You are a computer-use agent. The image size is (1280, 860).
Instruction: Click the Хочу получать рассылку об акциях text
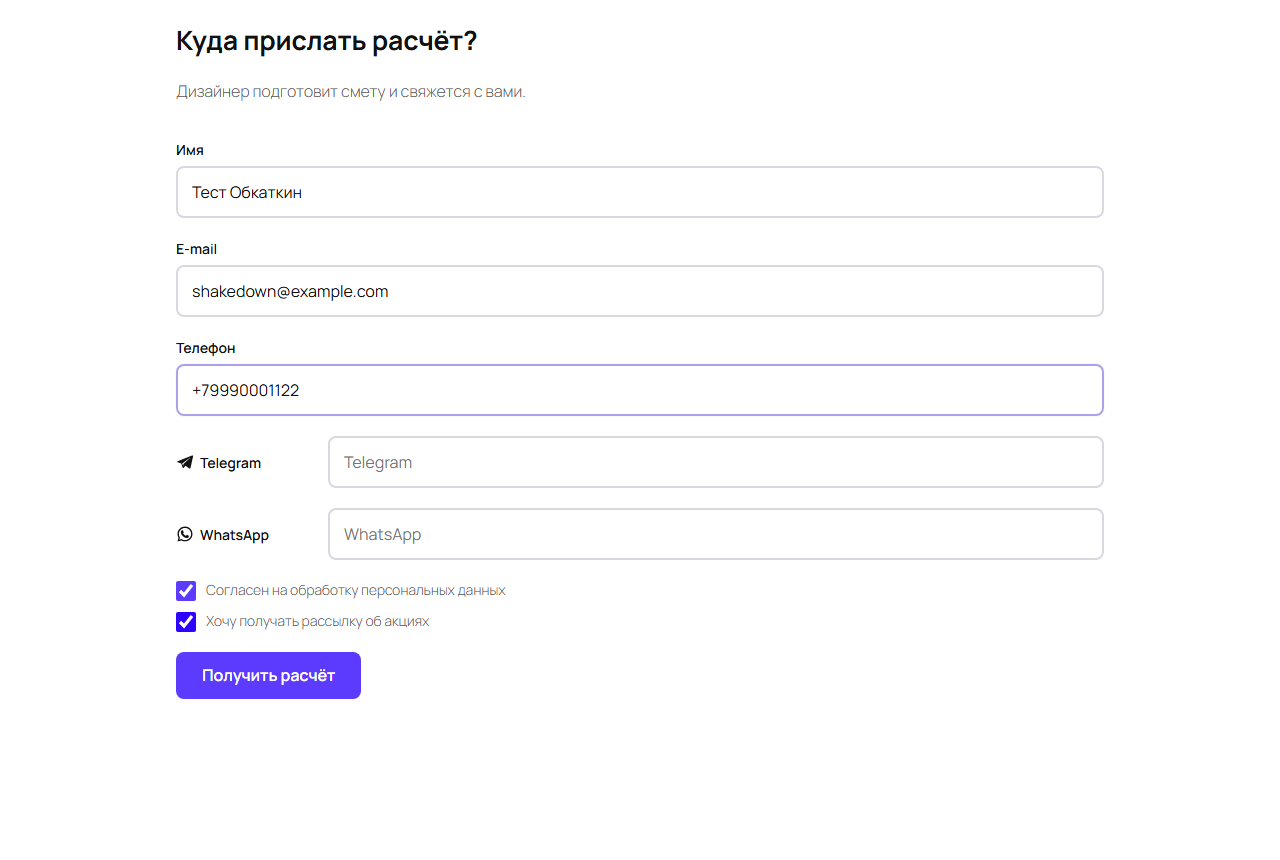click(x=317, y=622)
